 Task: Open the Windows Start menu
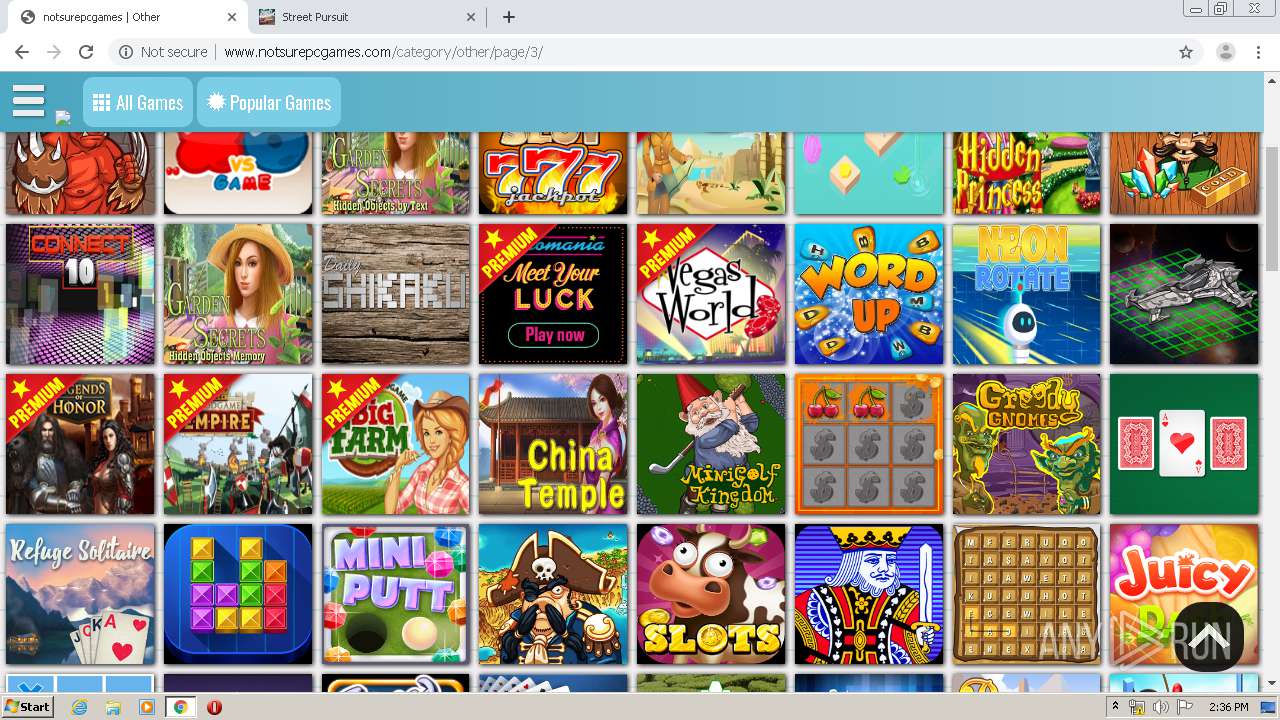28,706
